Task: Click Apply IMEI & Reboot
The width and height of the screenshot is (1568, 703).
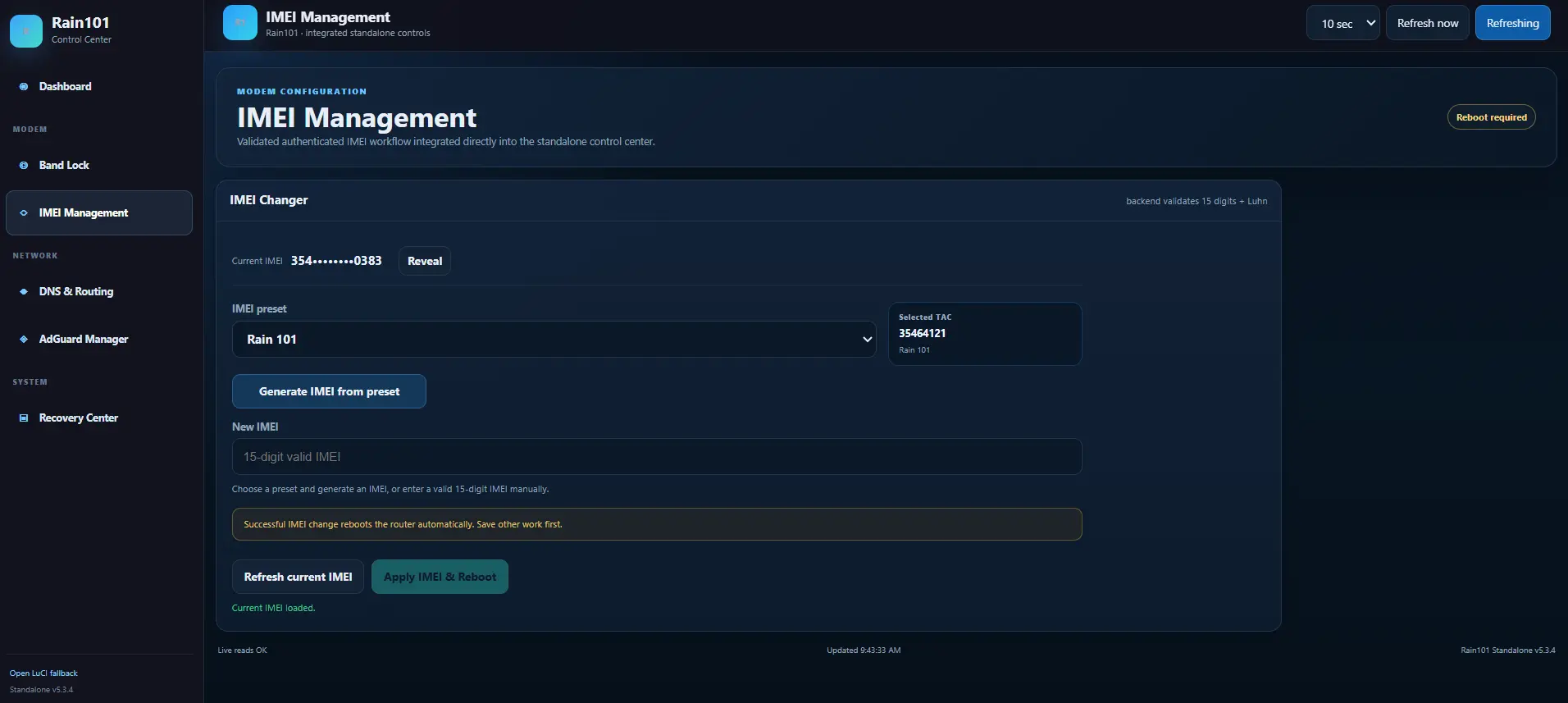Action: [x=440, y=577]
